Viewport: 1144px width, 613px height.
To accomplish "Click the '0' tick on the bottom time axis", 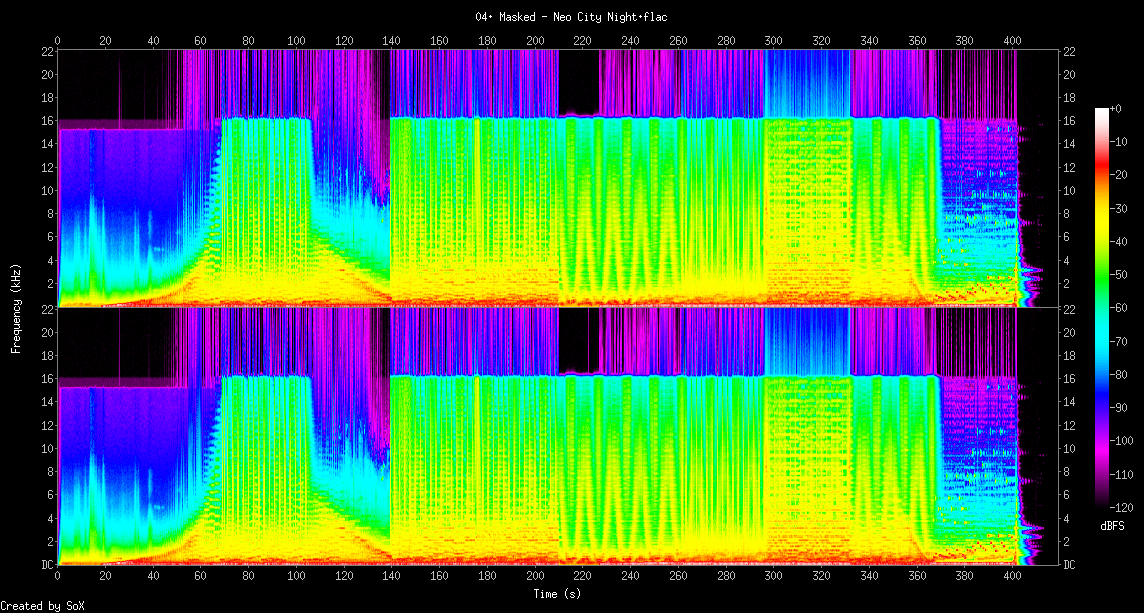I will [58, 577].
